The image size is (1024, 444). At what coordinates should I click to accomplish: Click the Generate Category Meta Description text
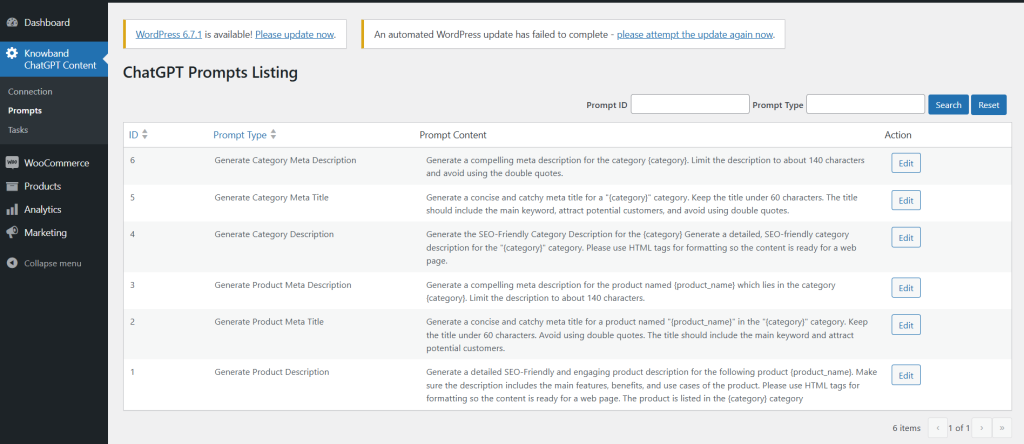coord(285,160)
